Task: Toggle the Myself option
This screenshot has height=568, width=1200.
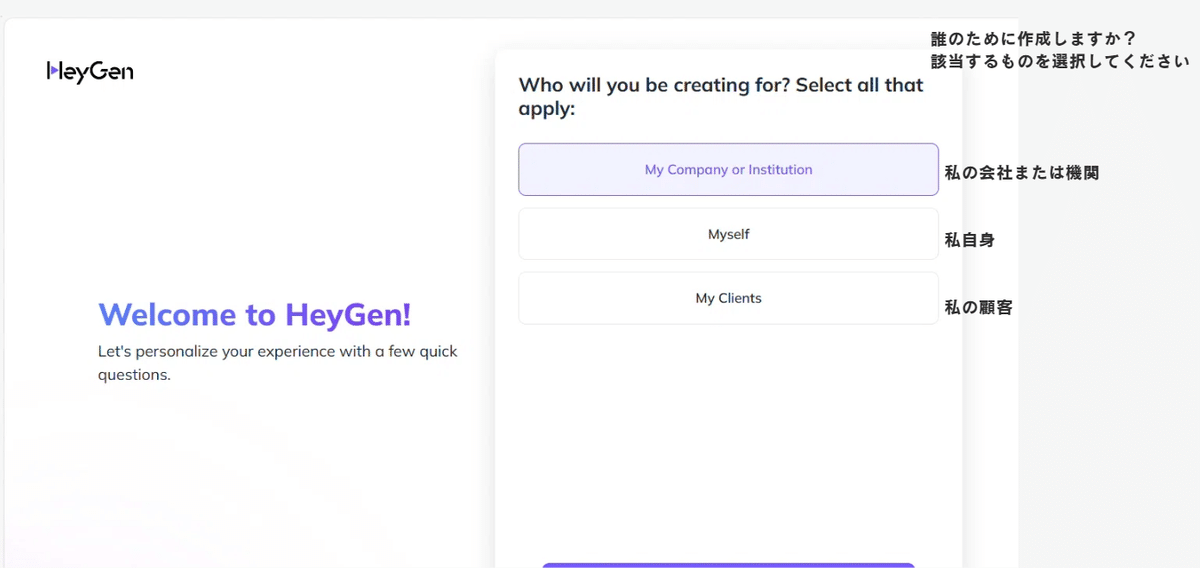Action: (x=728, y=234)
